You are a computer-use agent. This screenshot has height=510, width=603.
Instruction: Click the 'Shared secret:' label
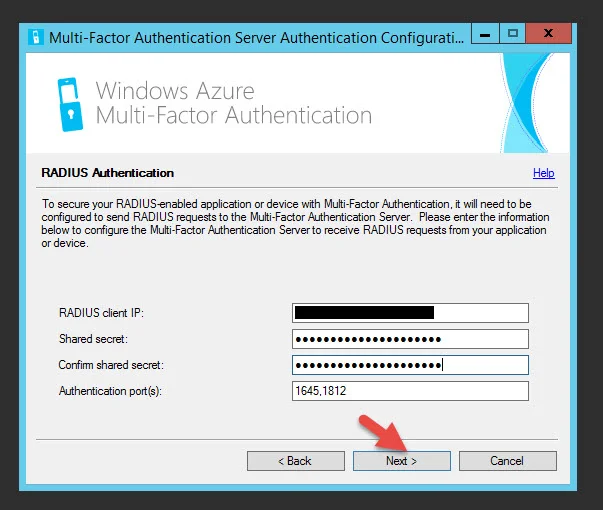point(93,339)
